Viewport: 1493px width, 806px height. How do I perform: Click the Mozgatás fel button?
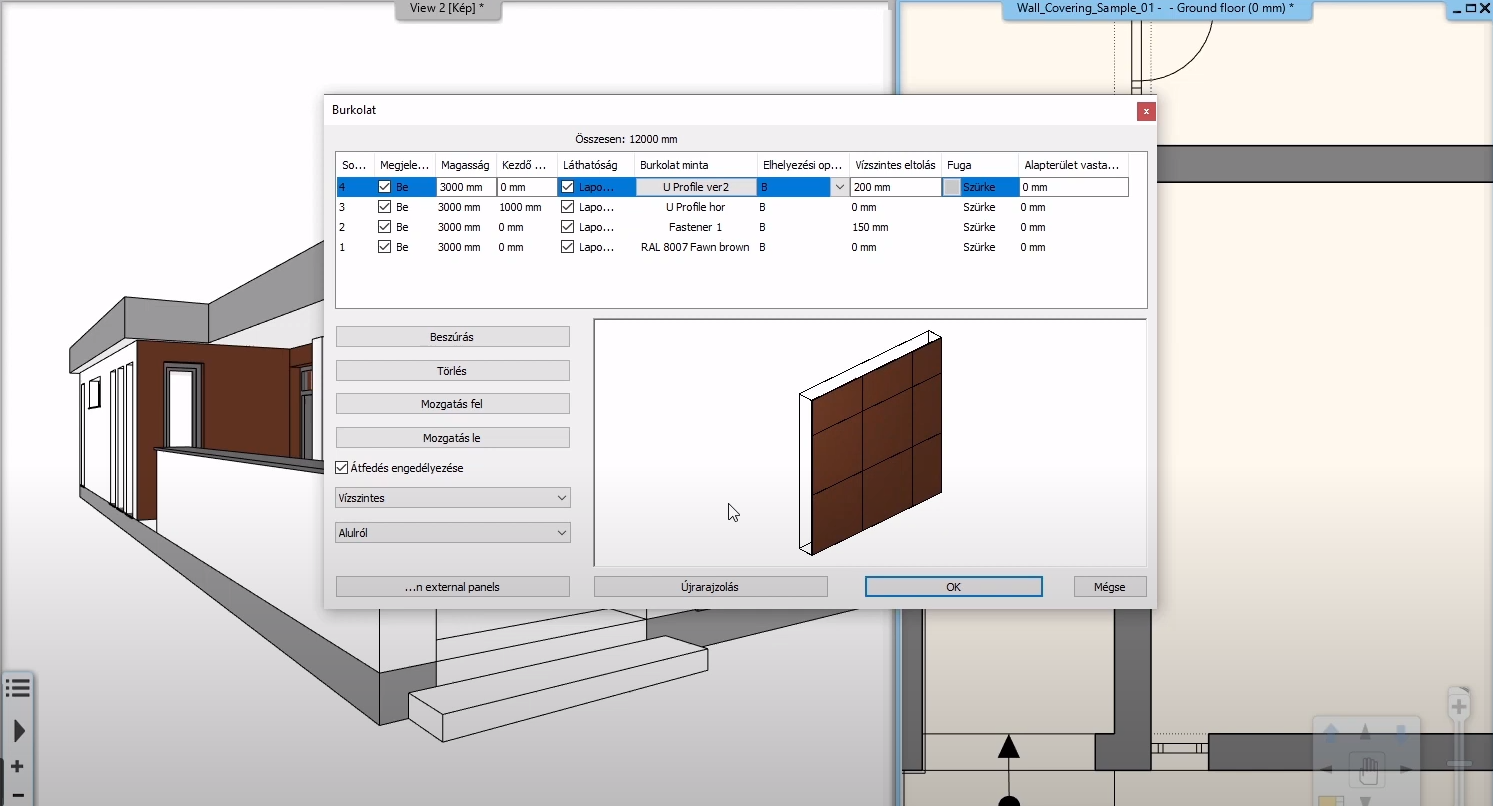[x=453, y=404]
